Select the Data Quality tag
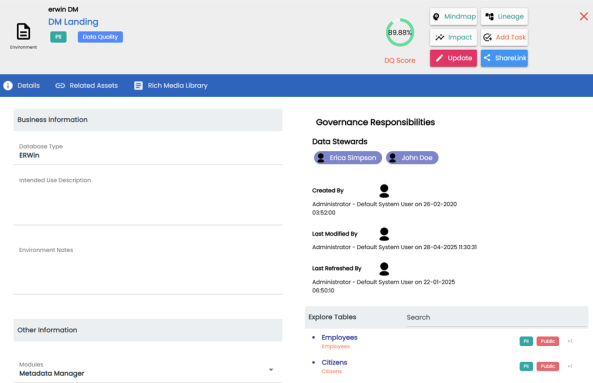The height and width of the screenshot is (383, 593). pos(100,37)
